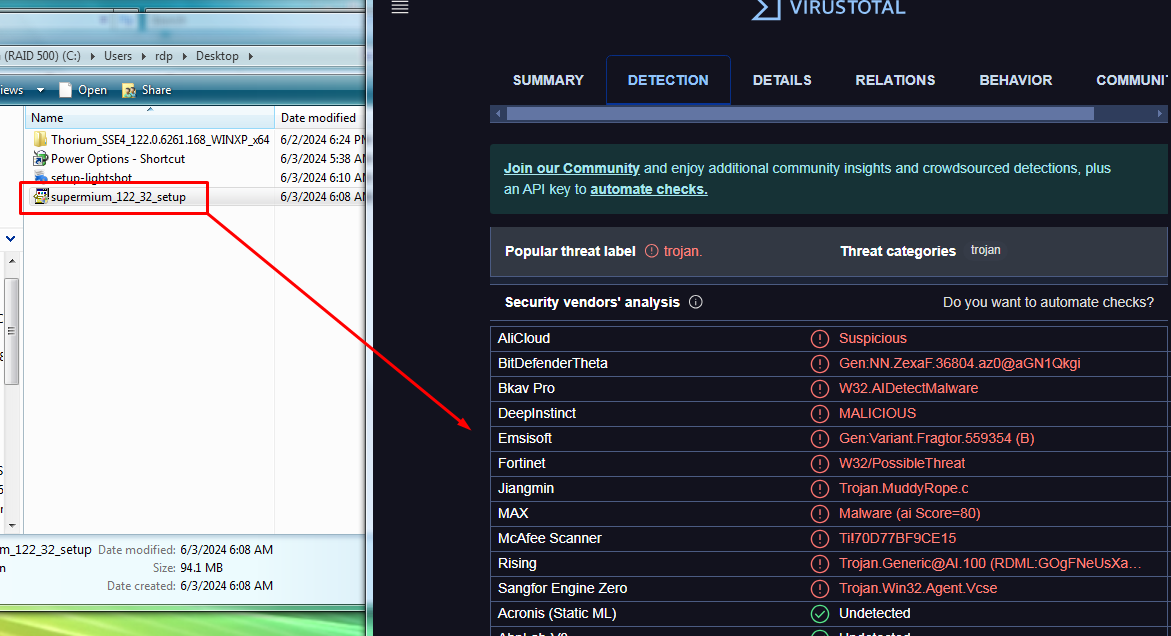Open the VirusTotal hamburger menu
1171x636 pixels.
400,7
